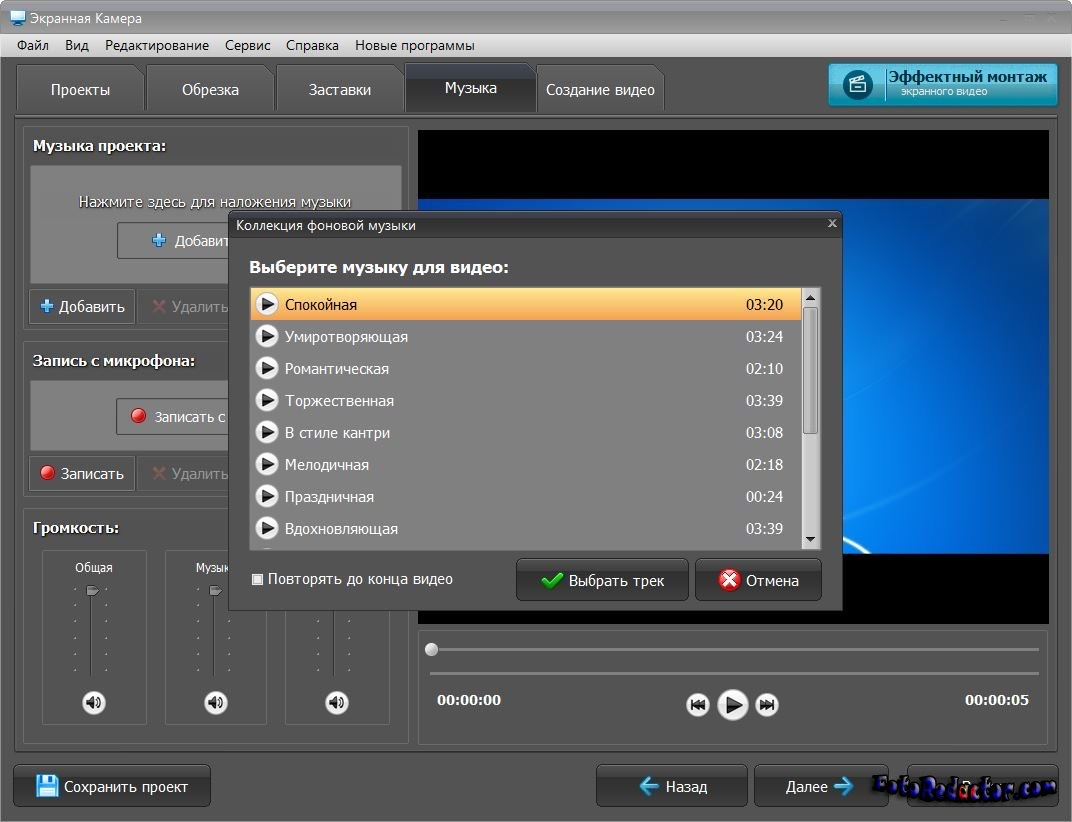The width and height of the screenshot is (1072, 822).
Task: Select the В стиле кантри track name
Action: coord(337,433)
